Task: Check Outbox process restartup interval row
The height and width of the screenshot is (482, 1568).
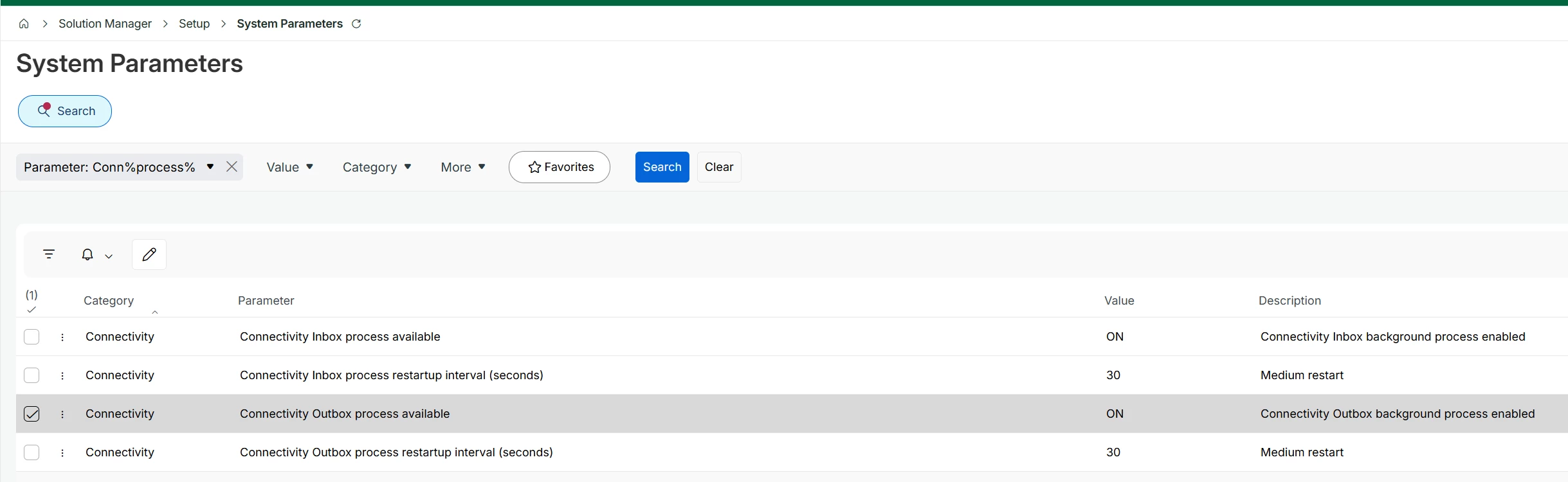Action: pyautogui.click(x=32, y=452)
